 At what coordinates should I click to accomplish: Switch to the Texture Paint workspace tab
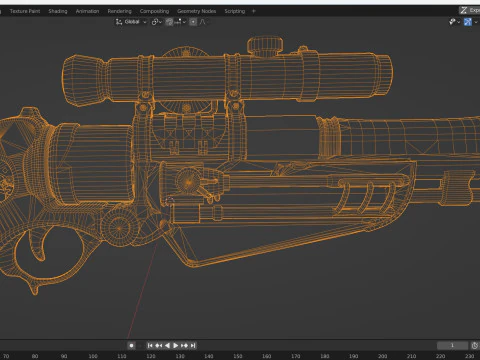25,11
